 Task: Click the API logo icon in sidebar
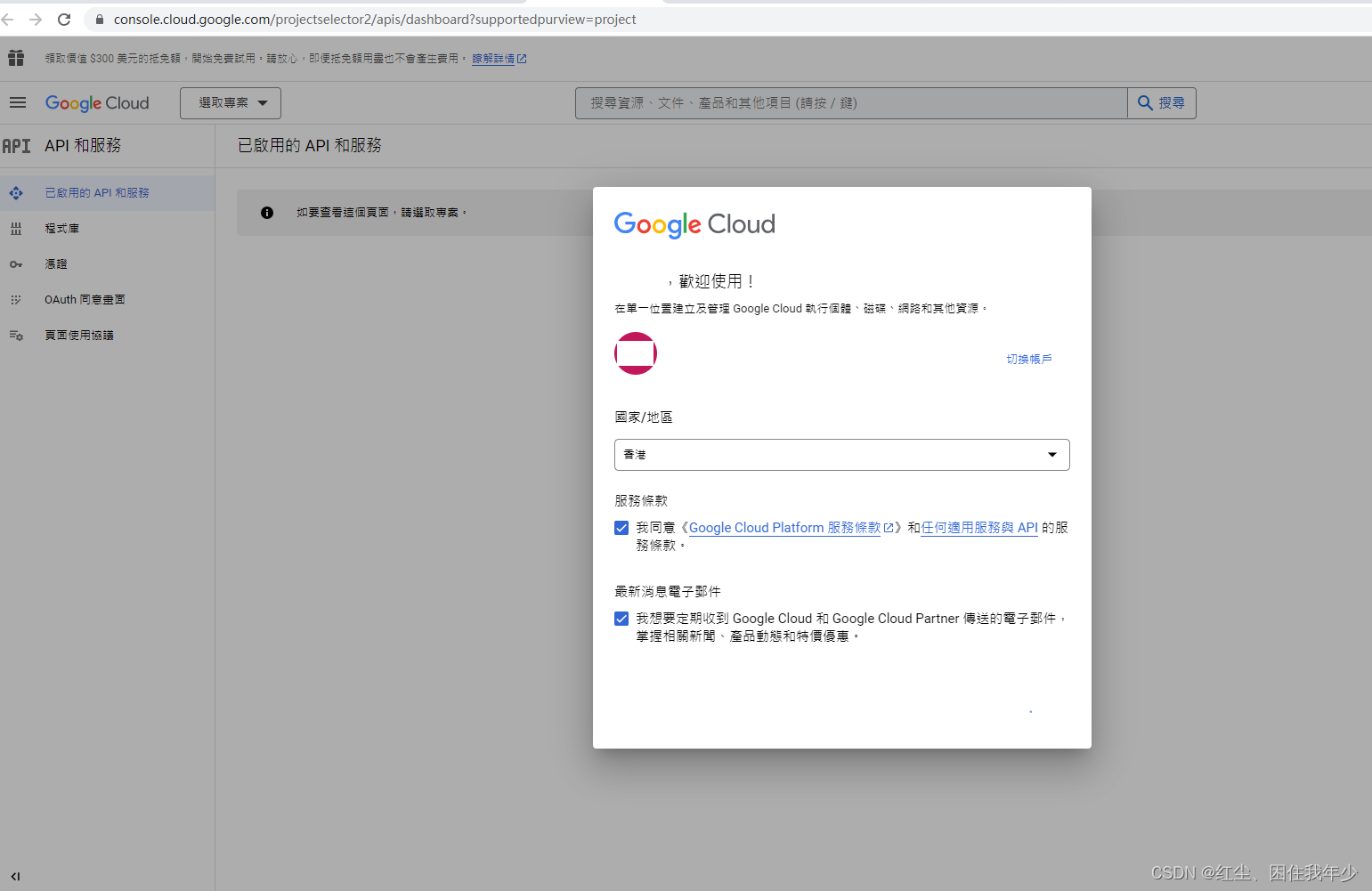[16, 146]
